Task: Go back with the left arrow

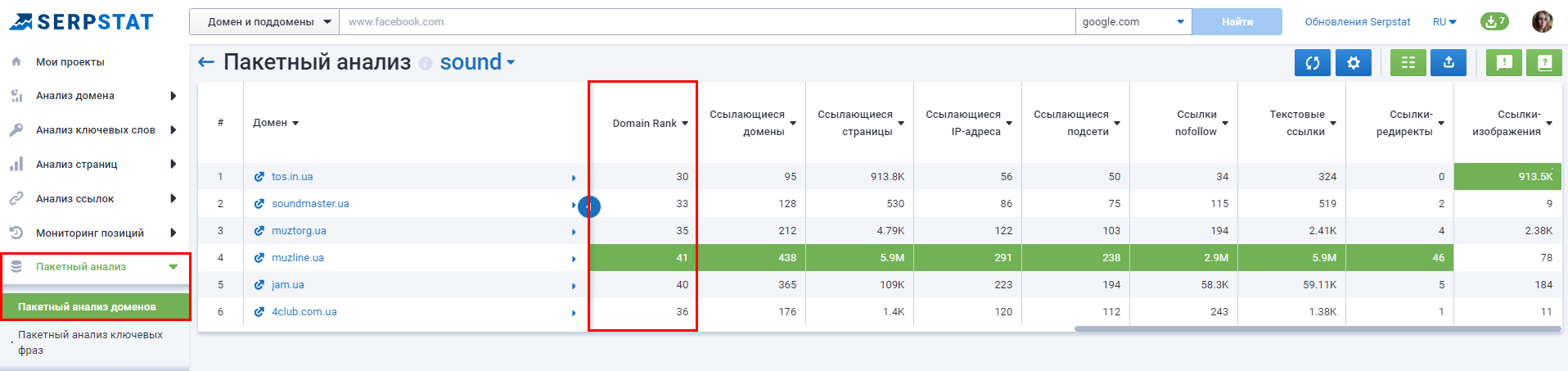Action: click(x=206, y=62)
